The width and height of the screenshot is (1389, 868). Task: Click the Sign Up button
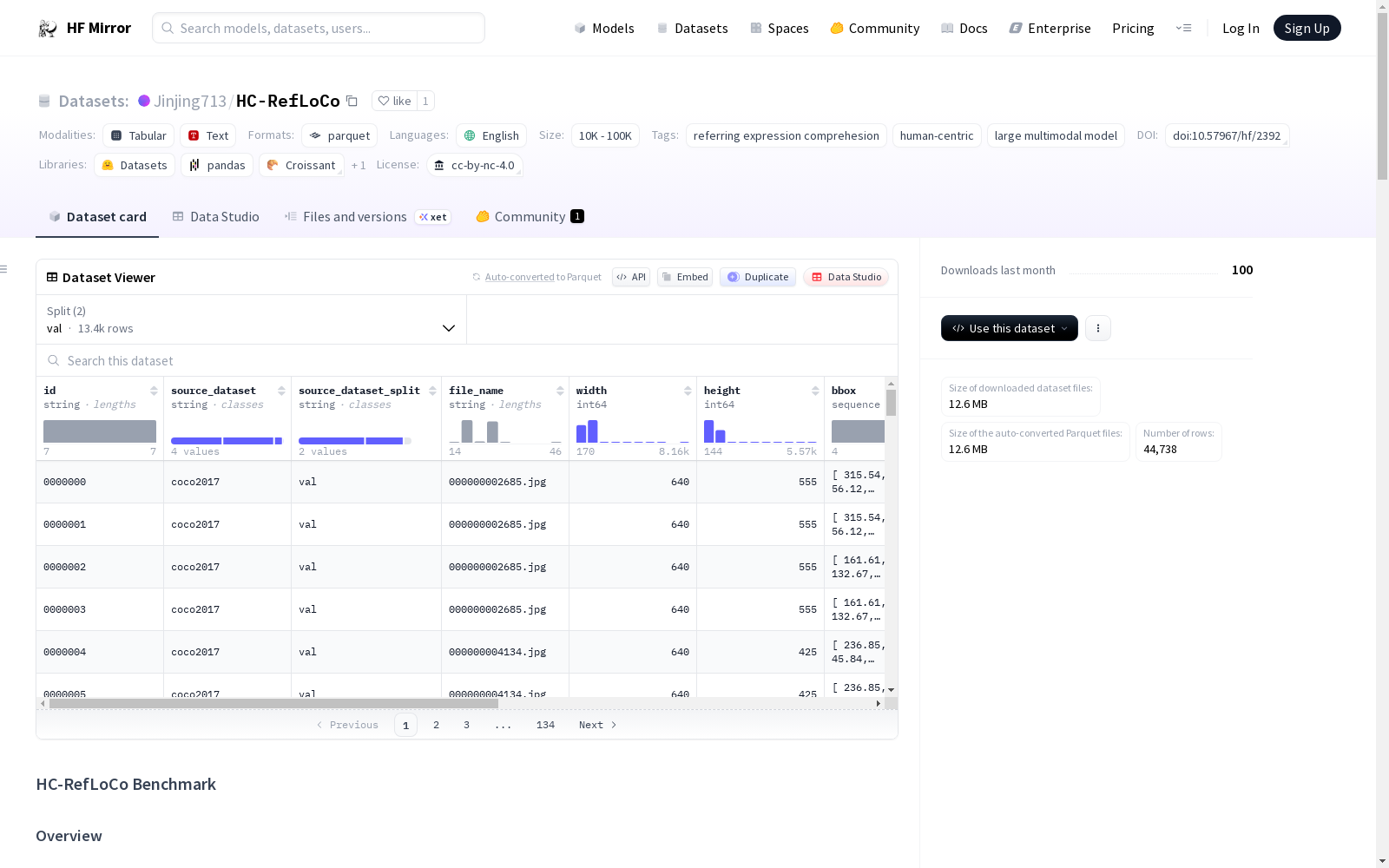point(1307,28)
